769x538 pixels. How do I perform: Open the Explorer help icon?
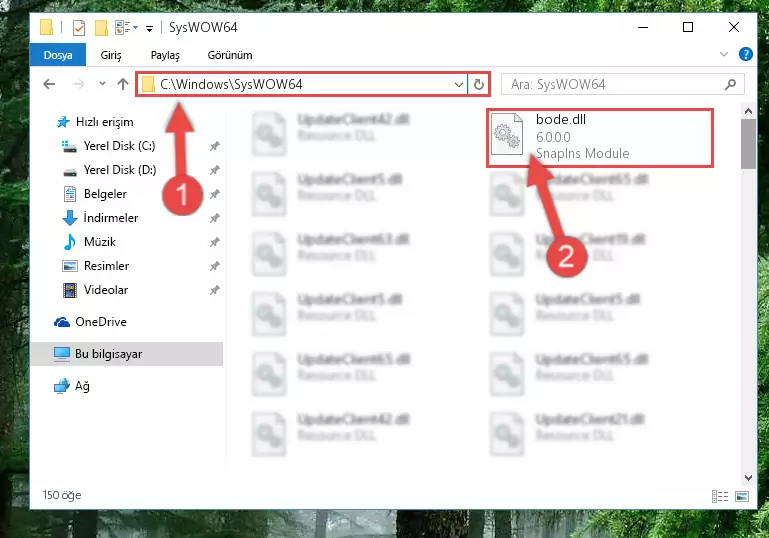point(745,54)
